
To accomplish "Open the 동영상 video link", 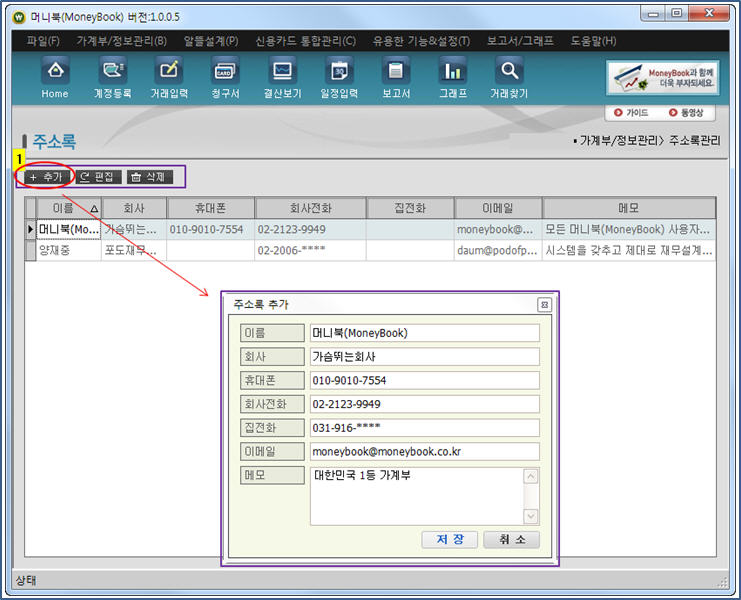I will tap(686, 112).
